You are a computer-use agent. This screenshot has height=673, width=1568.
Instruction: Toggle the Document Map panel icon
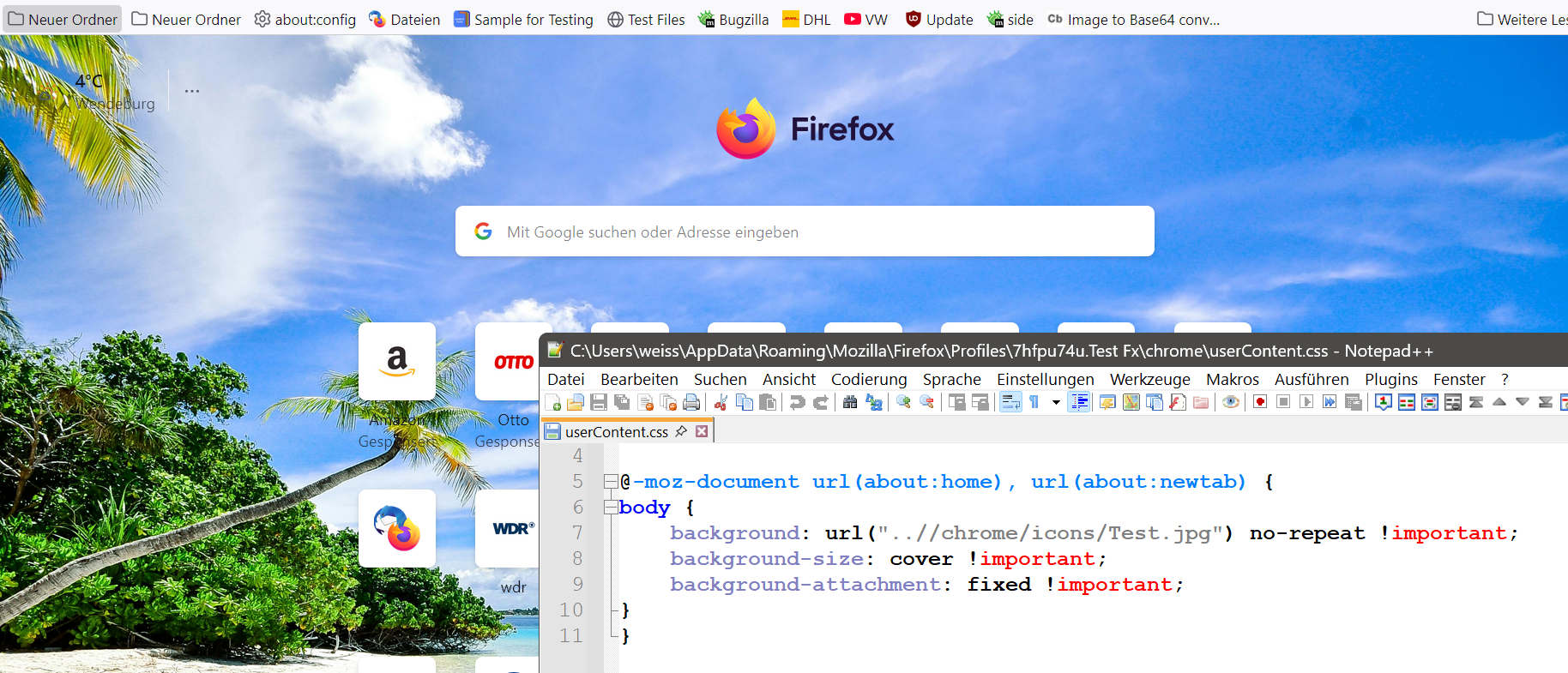[1131, 402]
